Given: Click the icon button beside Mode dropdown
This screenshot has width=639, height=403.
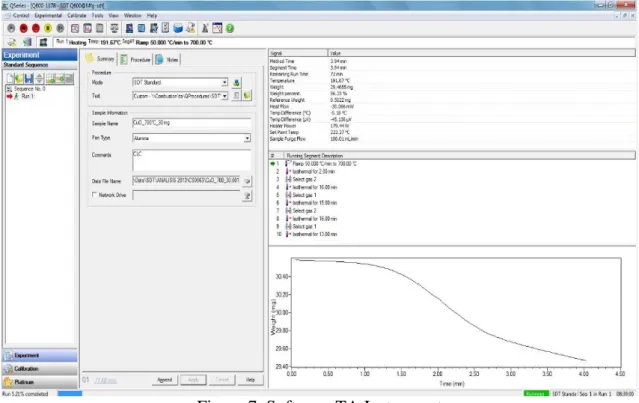Looking at the screenshot, I should tap(236, 83).
